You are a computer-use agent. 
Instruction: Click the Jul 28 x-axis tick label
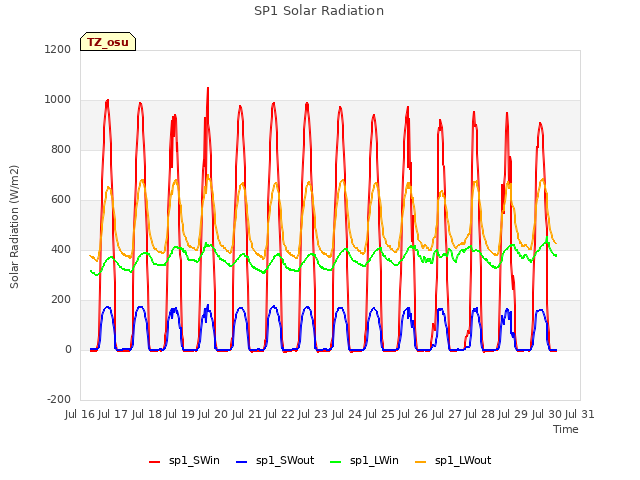tap(480, 414)
